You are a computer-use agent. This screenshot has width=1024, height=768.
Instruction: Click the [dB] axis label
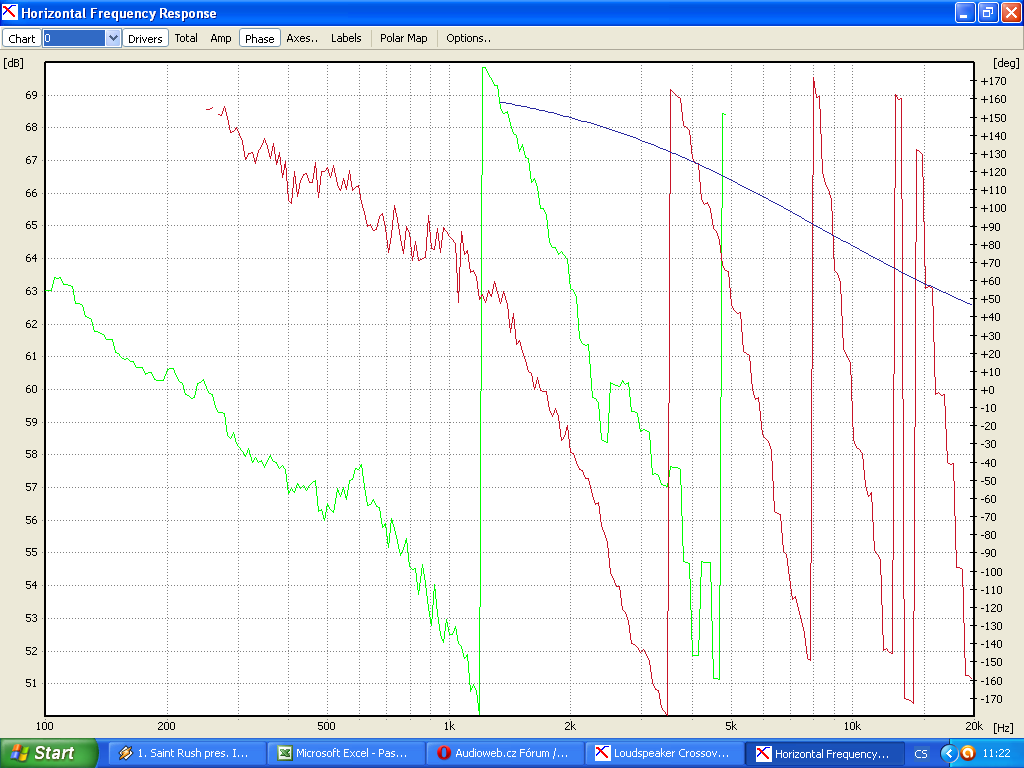[13, 63]
